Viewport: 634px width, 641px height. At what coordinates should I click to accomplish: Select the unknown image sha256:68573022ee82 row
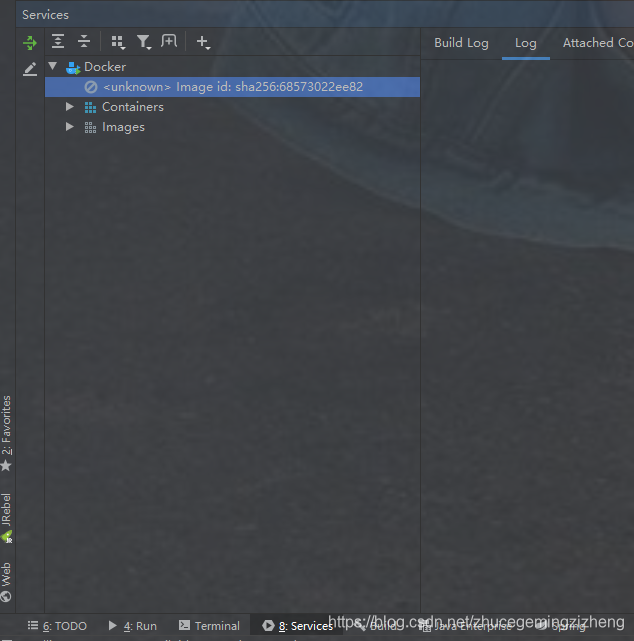coord(232,87)
